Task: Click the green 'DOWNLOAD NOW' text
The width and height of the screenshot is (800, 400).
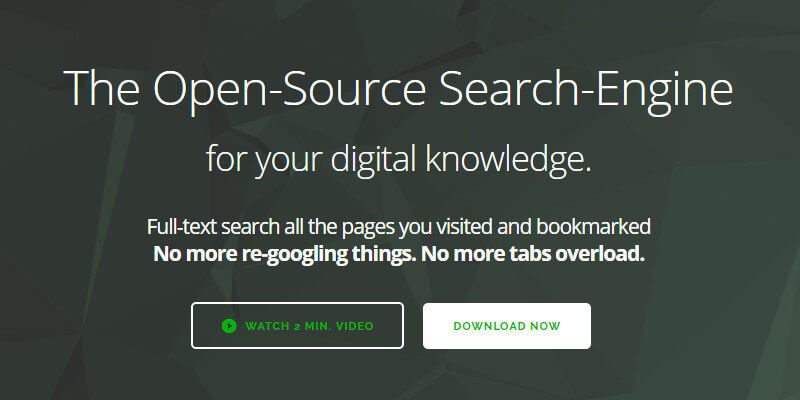Action: (507, 326)
